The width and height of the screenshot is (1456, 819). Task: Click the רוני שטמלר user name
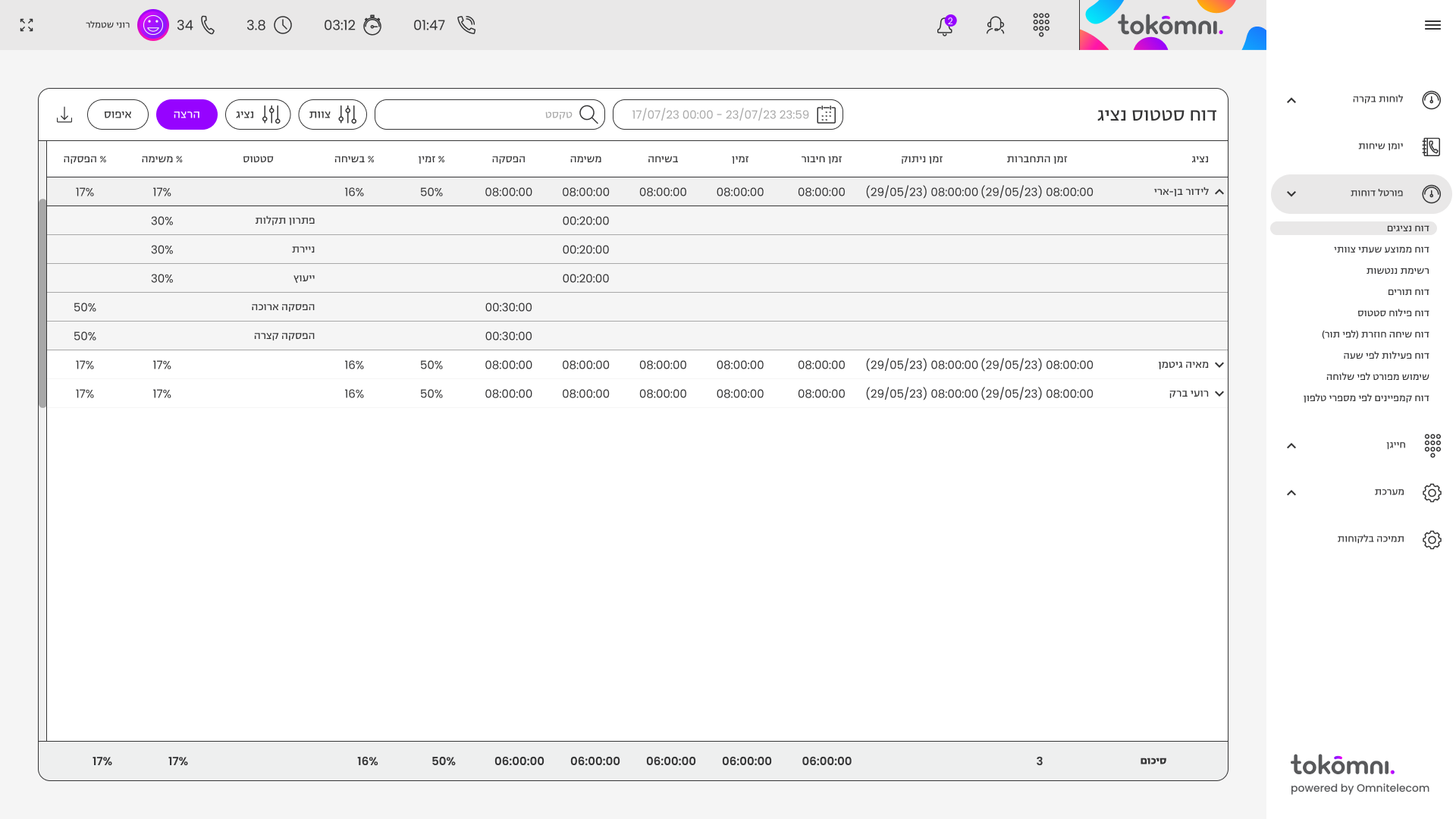click(108, 25)
